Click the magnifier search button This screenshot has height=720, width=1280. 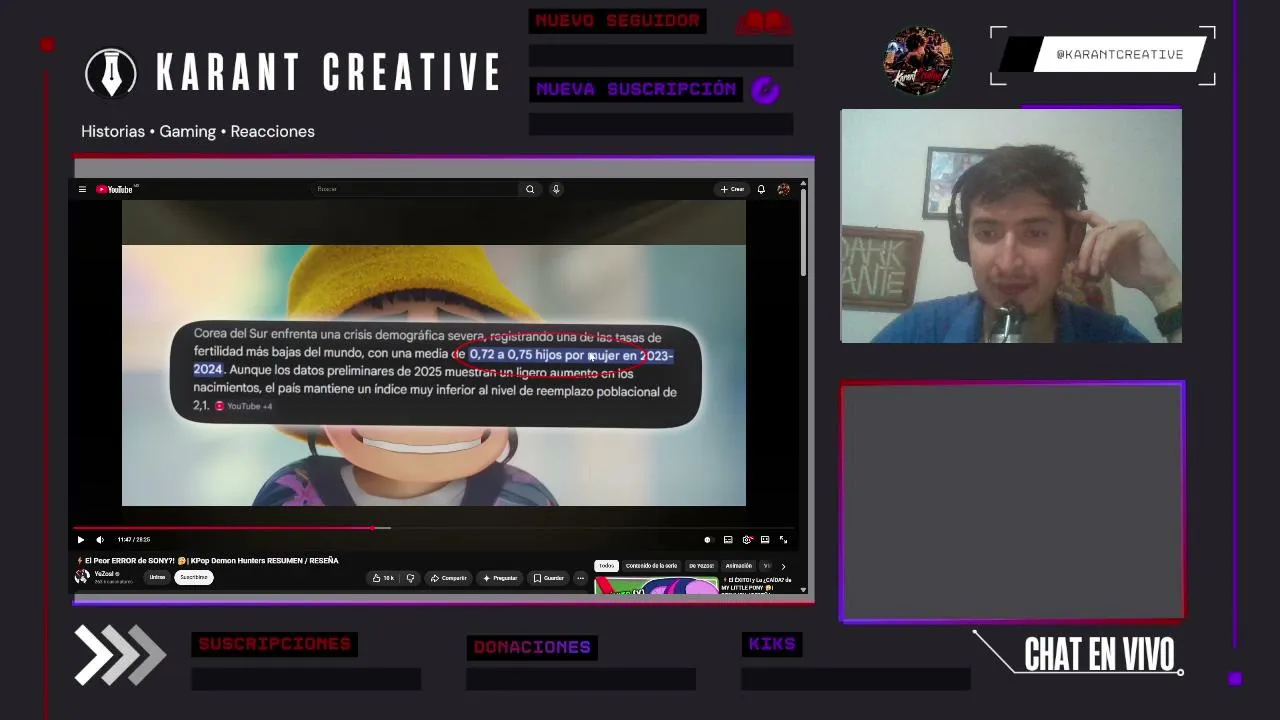pyautogui.click(x=530, y=189)
